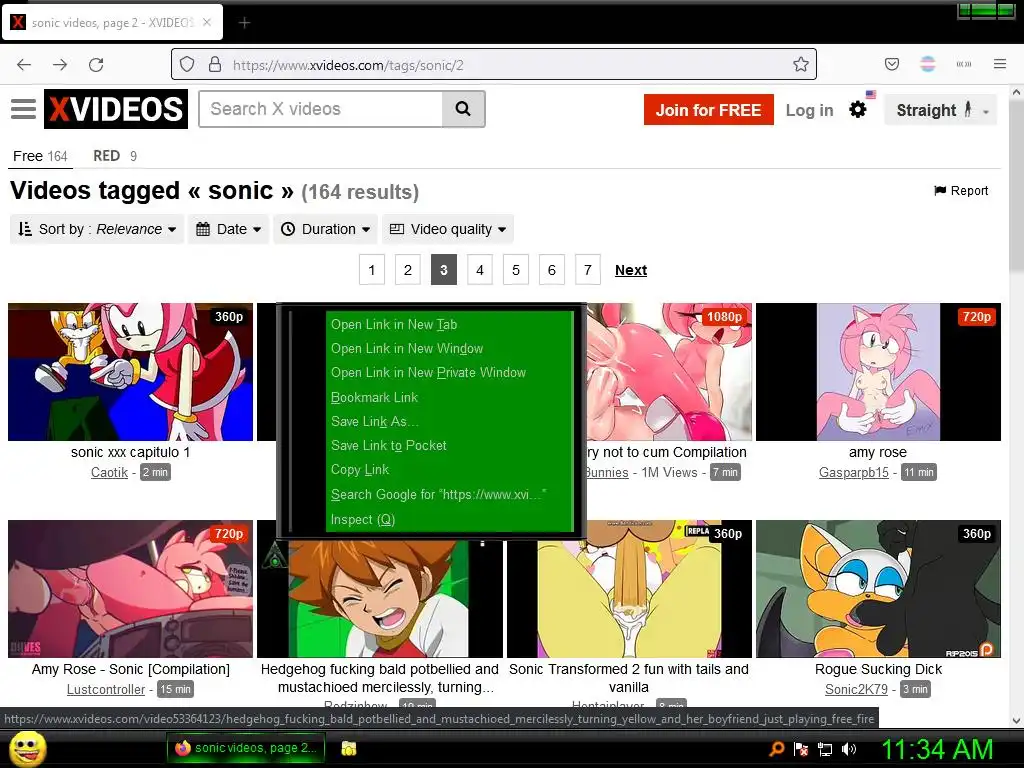Focus the 'Search X videos' input field
This screenshot has width=1024, height=768.
pos(321,109)
